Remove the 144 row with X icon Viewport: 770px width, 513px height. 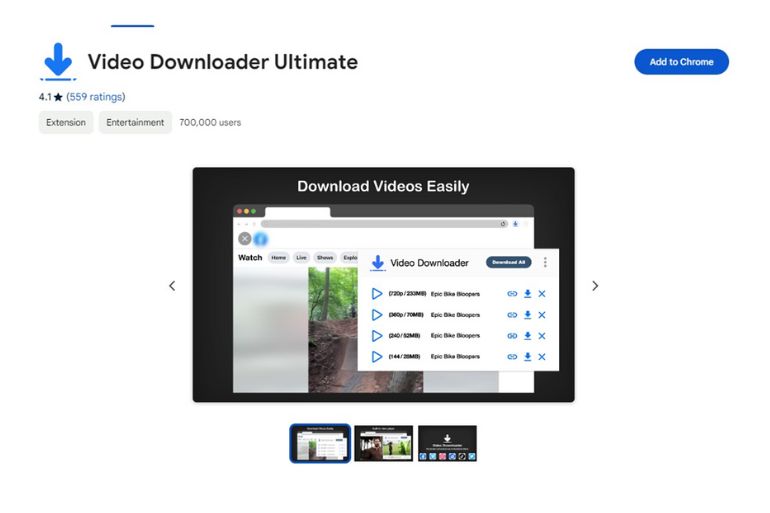(542, 357)
